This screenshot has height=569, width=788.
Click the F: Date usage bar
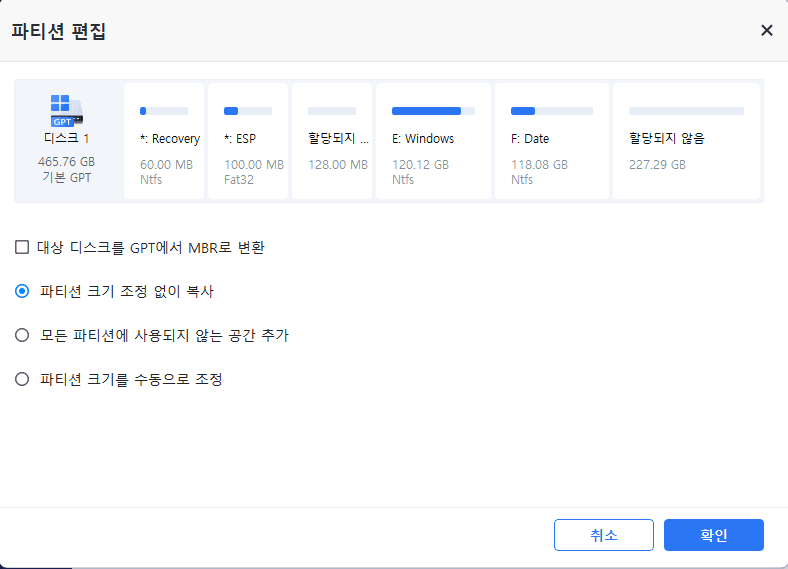(x=552, y=111)
